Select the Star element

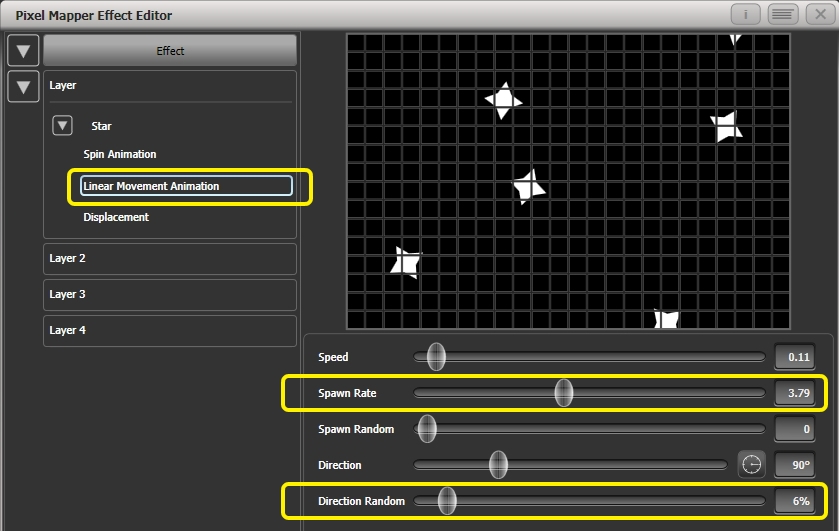pyautogui.click(x=101, y=126)
